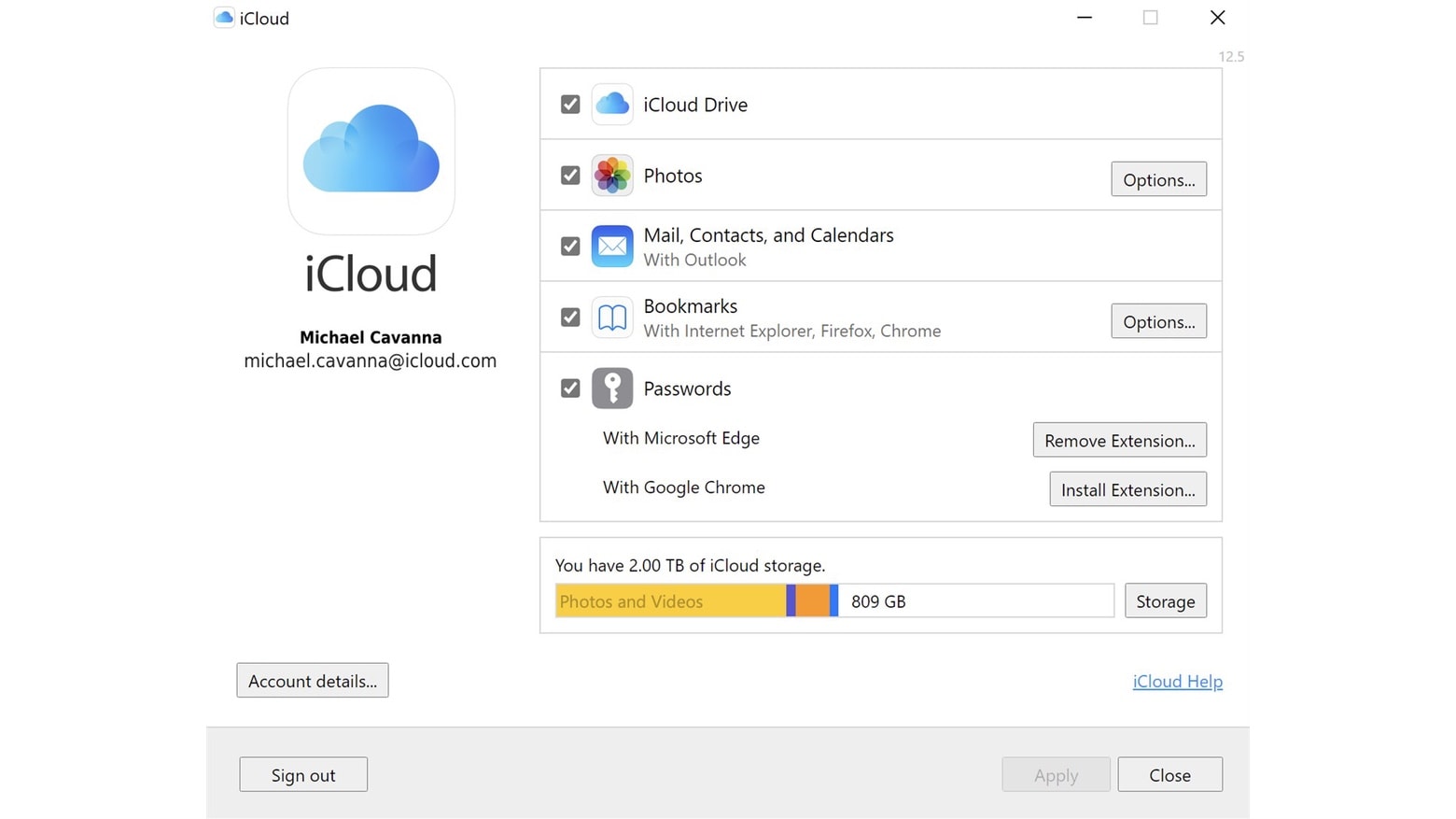
Task: Click the iCloud title label
Action: 264,18
